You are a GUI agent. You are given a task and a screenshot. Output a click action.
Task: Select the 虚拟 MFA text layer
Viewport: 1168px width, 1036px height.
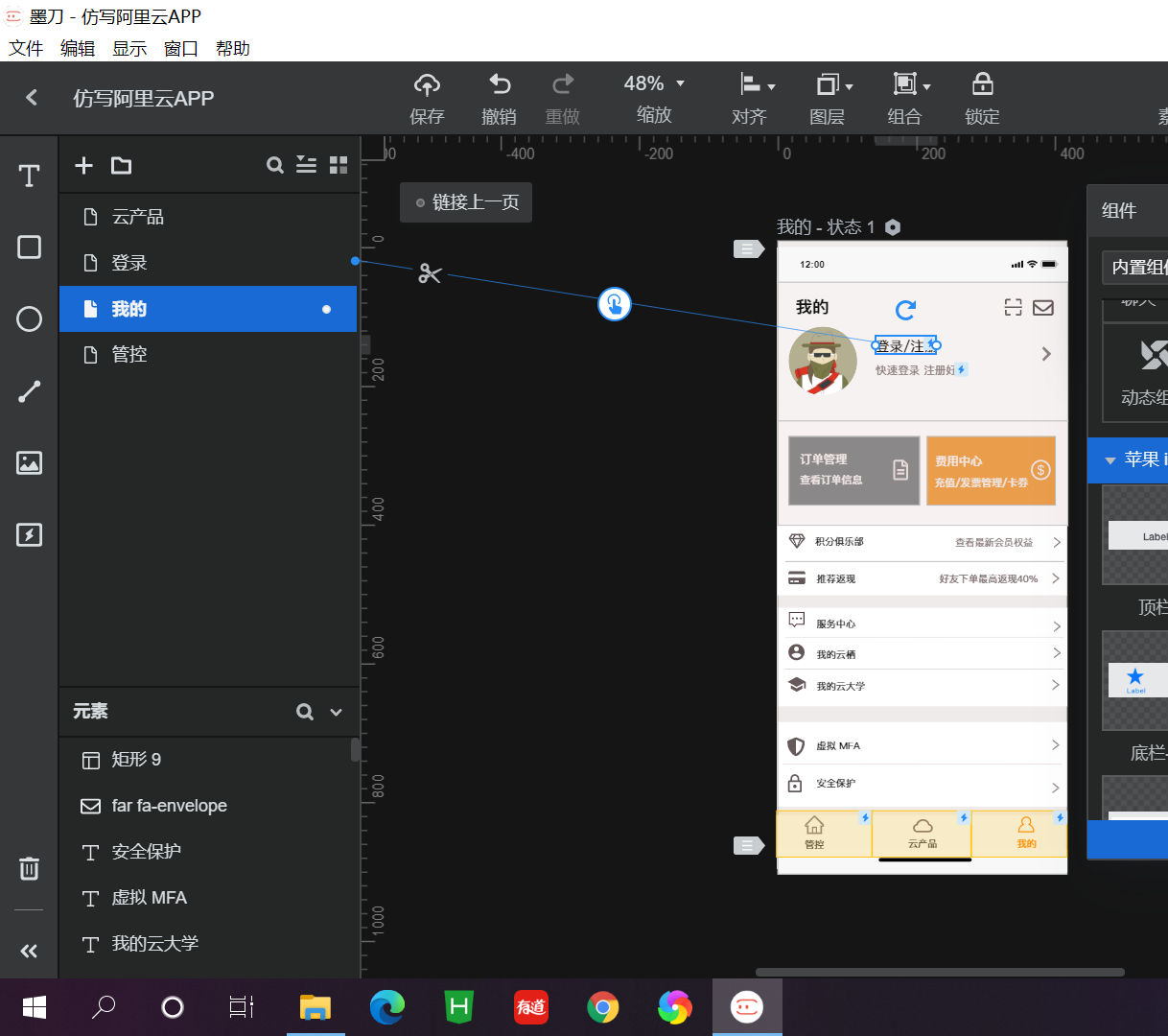pyautogui.click(x=208, y=898)
